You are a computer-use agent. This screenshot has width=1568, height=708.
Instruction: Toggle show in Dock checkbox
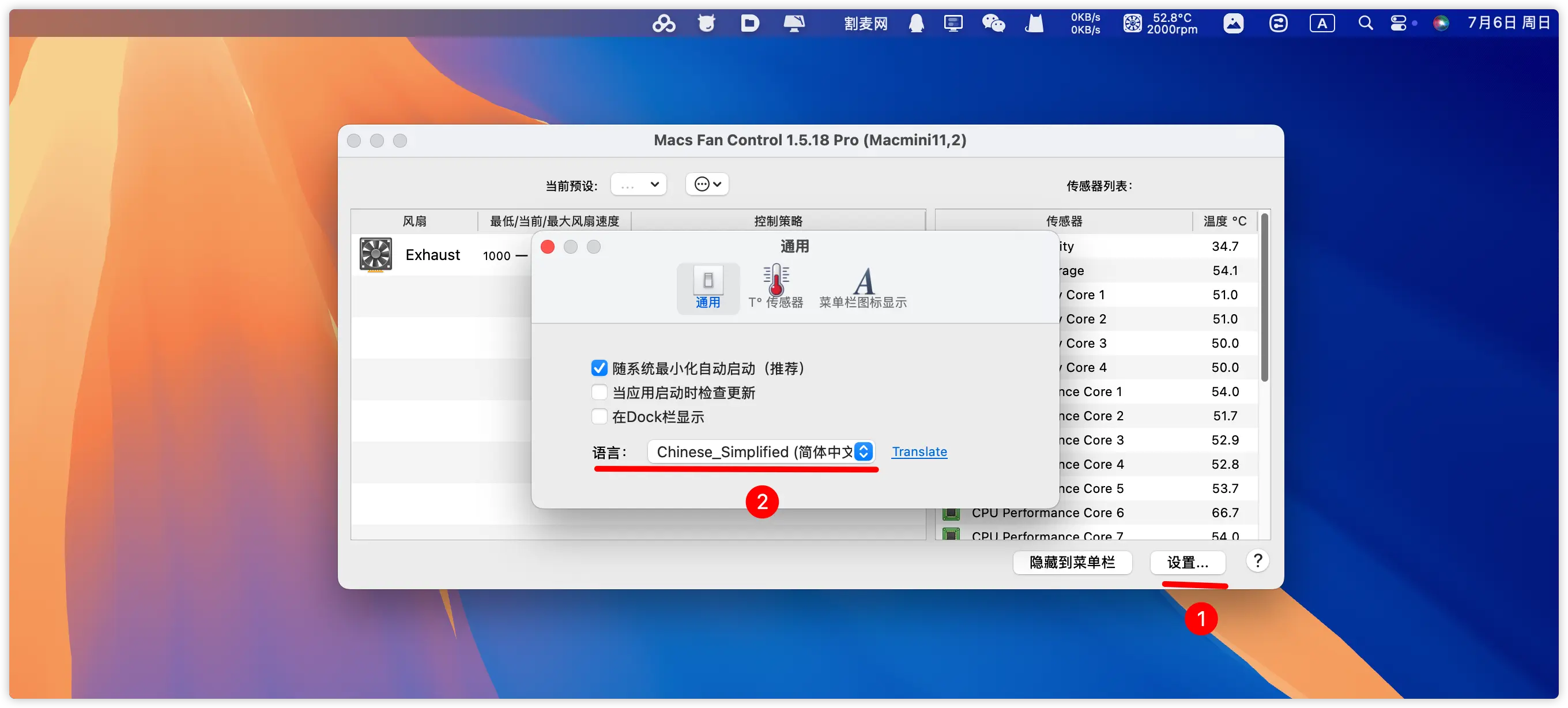[x=599, y=416]
